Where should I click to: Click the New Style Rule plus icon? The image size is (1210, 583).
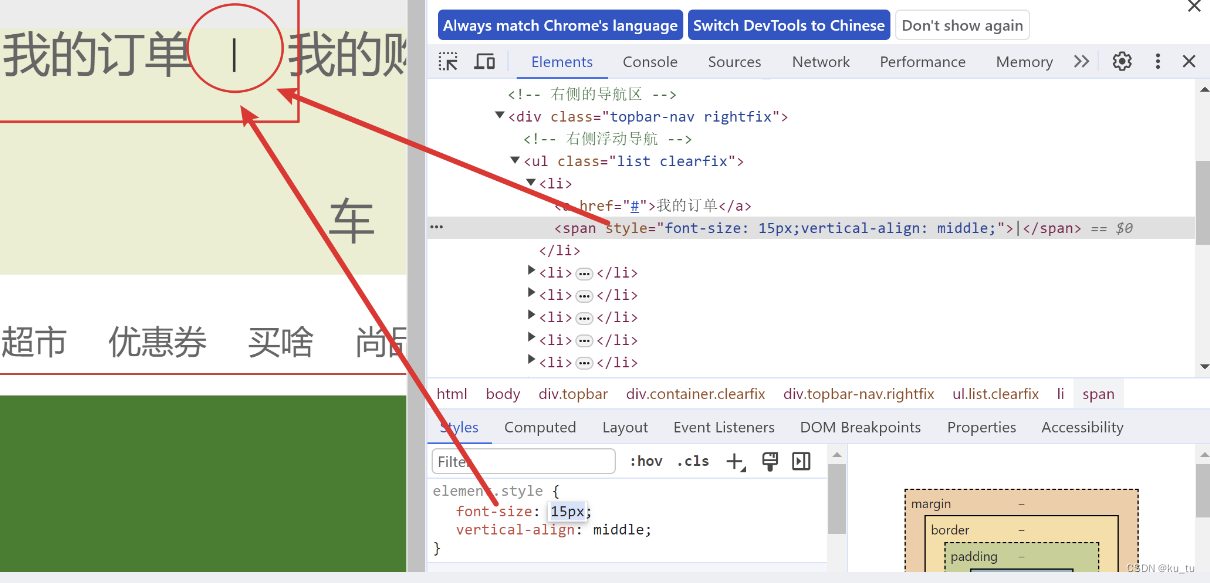point(735,461)
